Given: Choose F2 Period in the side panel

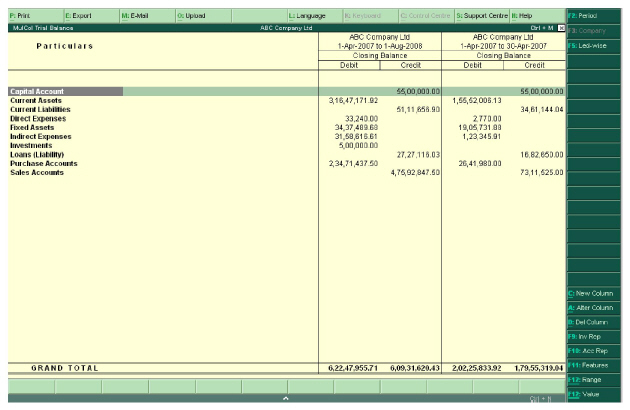Looking at the screenshot, I should pyautogui.click(x=593, y=16).
